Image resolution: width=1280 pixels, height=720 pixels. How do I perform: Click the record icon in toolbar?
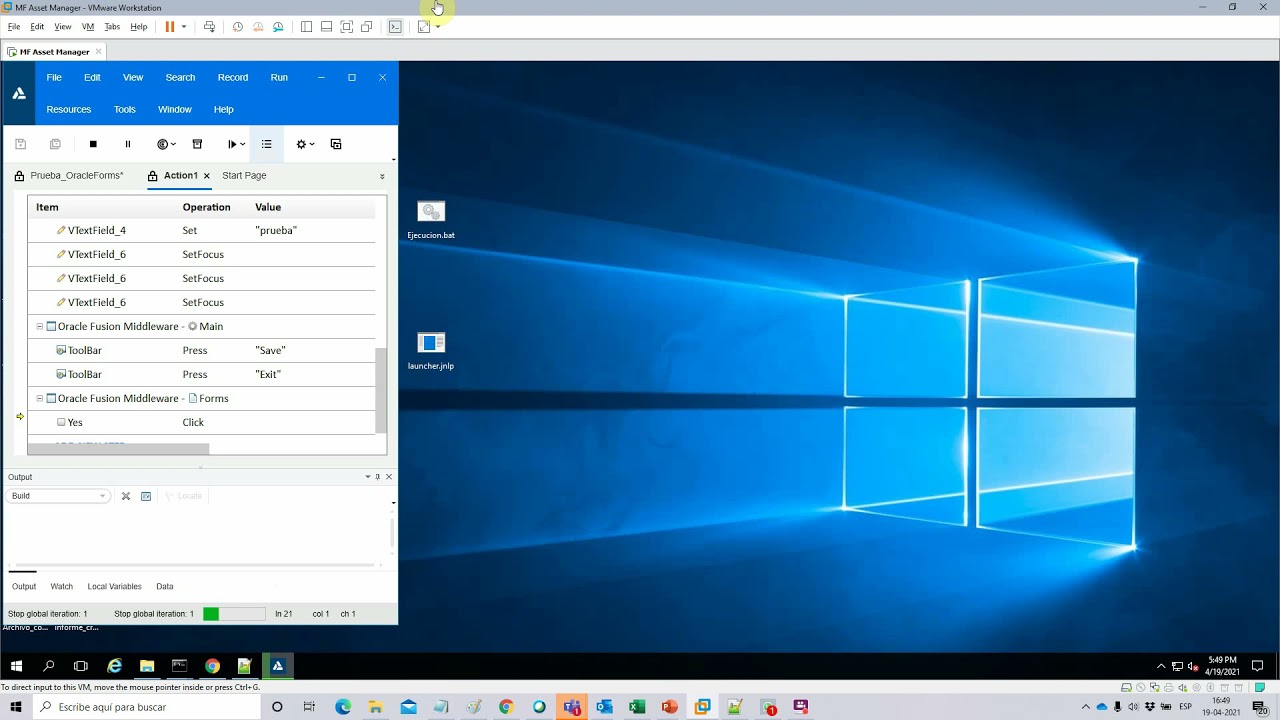click(x=162, y=144)
